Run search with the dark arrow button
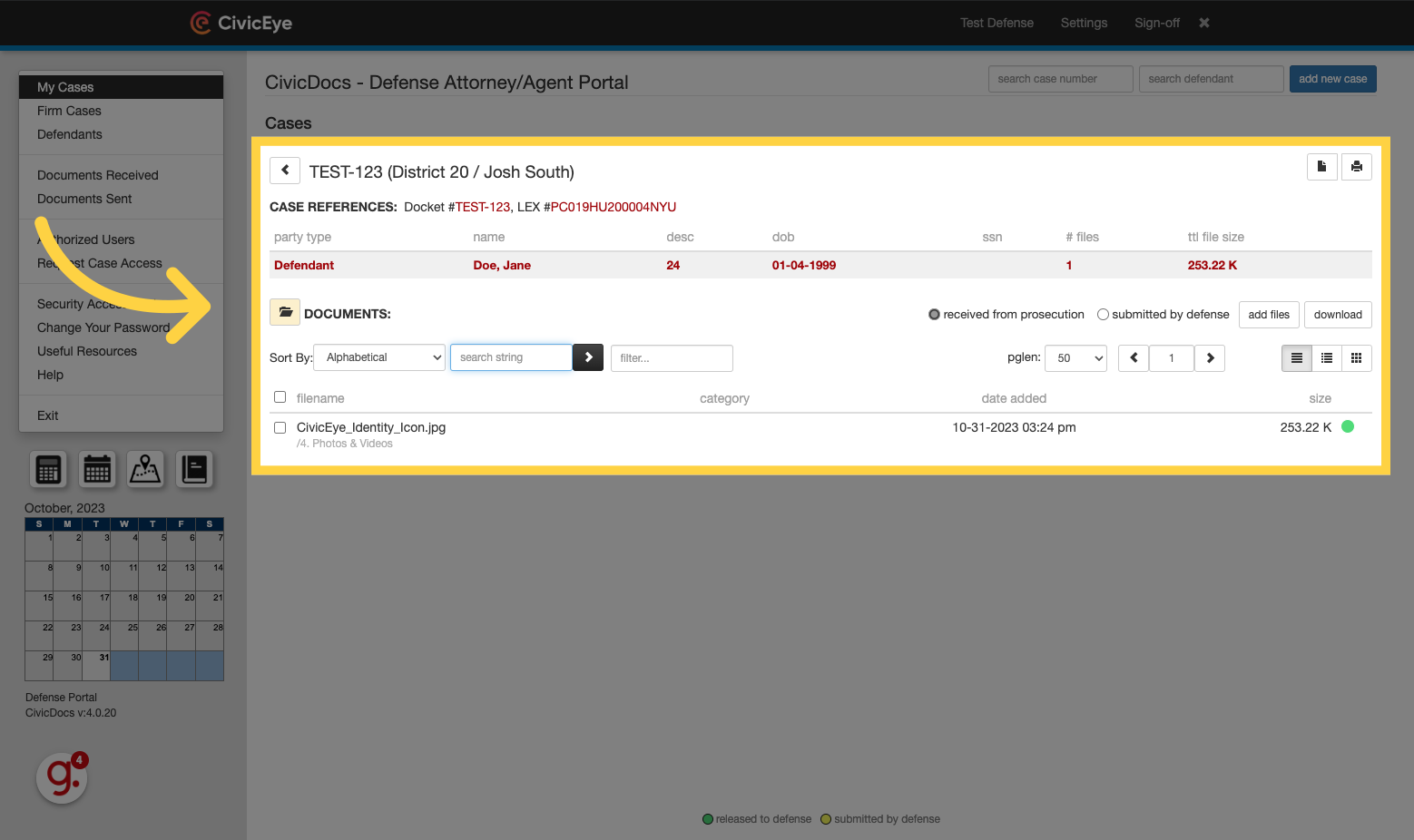The width and height of the screenshot is (1414, 840). 588,357
